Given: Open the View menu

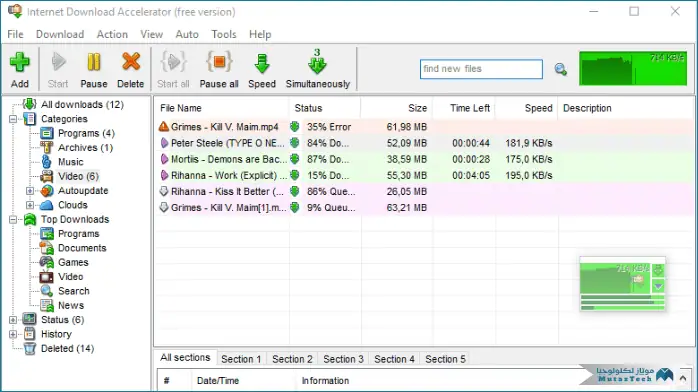Looking at the screenshot, I should click(x=151, y=34).
